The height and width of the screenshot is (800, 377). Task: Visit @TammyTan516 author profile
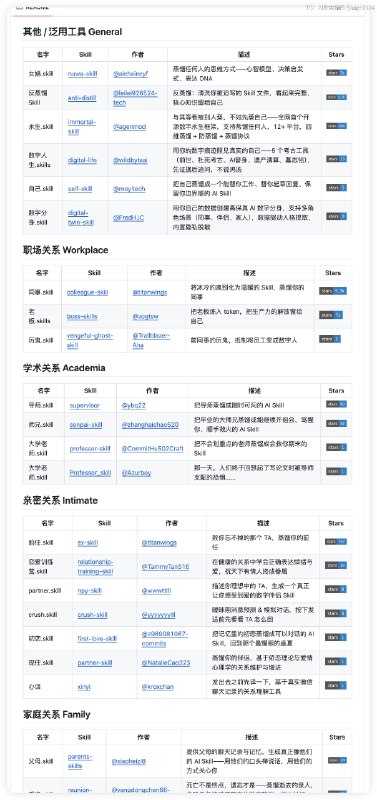click(165, 567)
